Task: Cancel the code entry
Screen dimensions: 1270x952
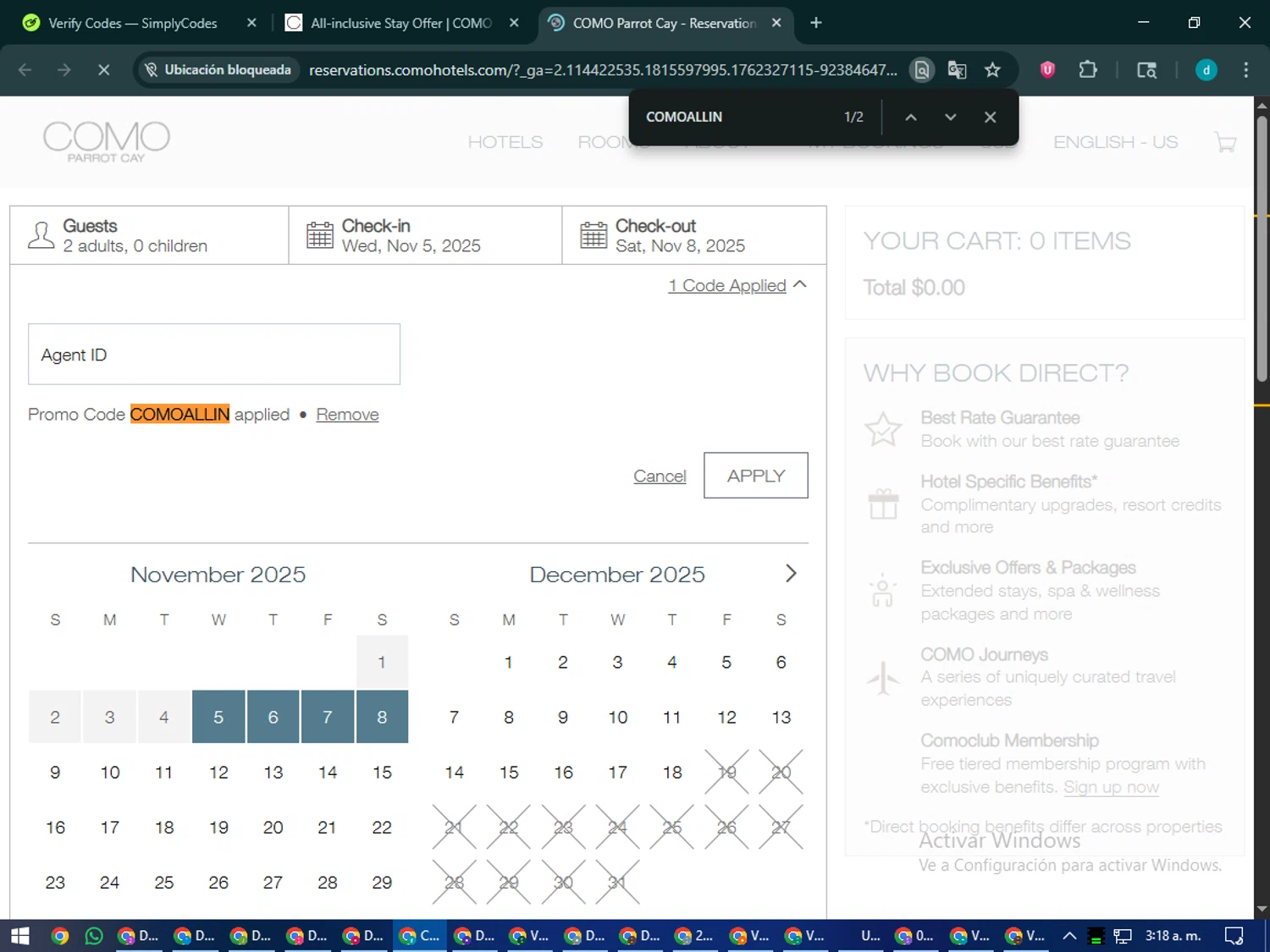Action: 660,476
